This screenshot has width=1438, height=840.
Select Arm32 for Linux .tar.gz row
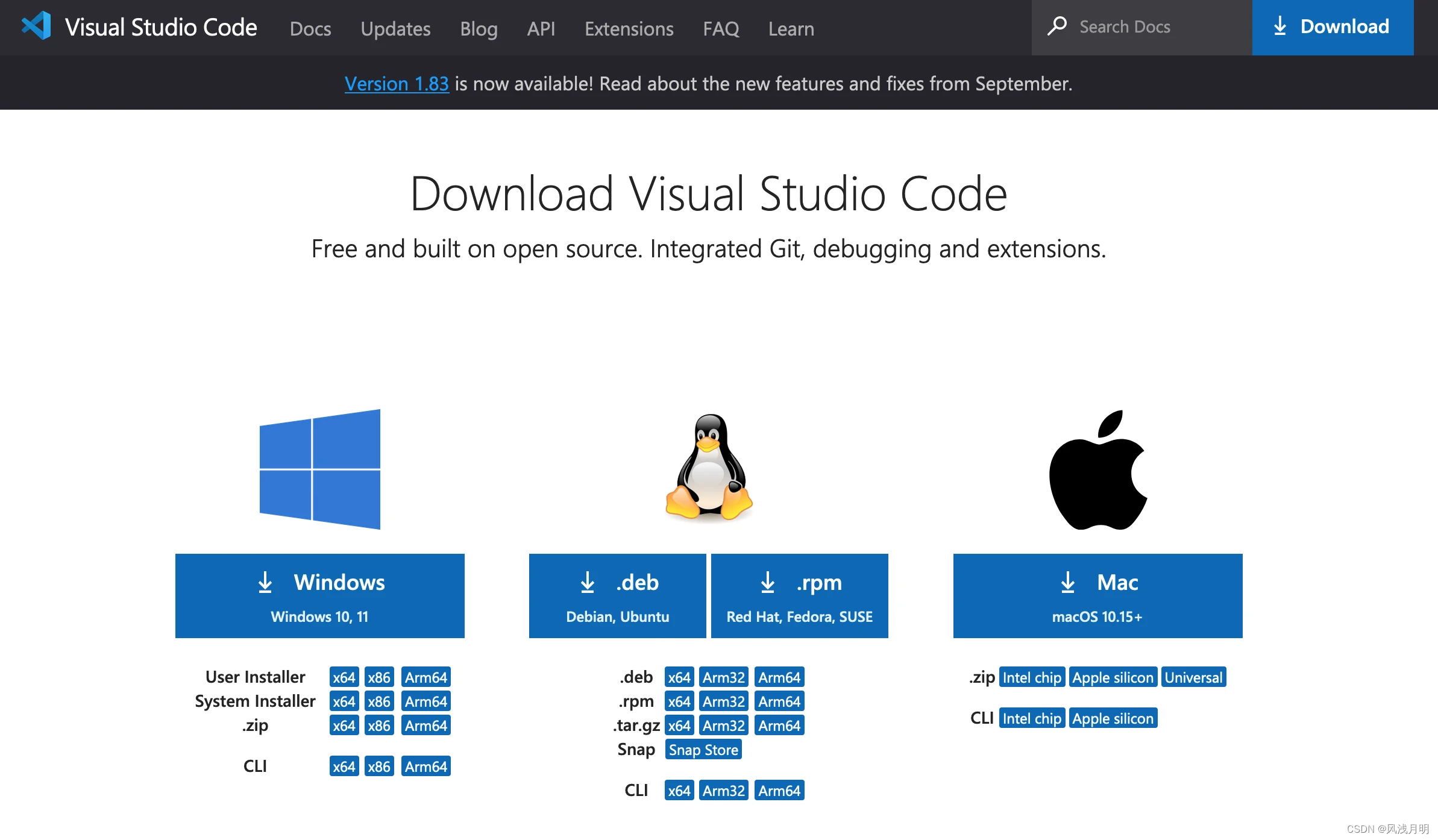tap(724, 726)
